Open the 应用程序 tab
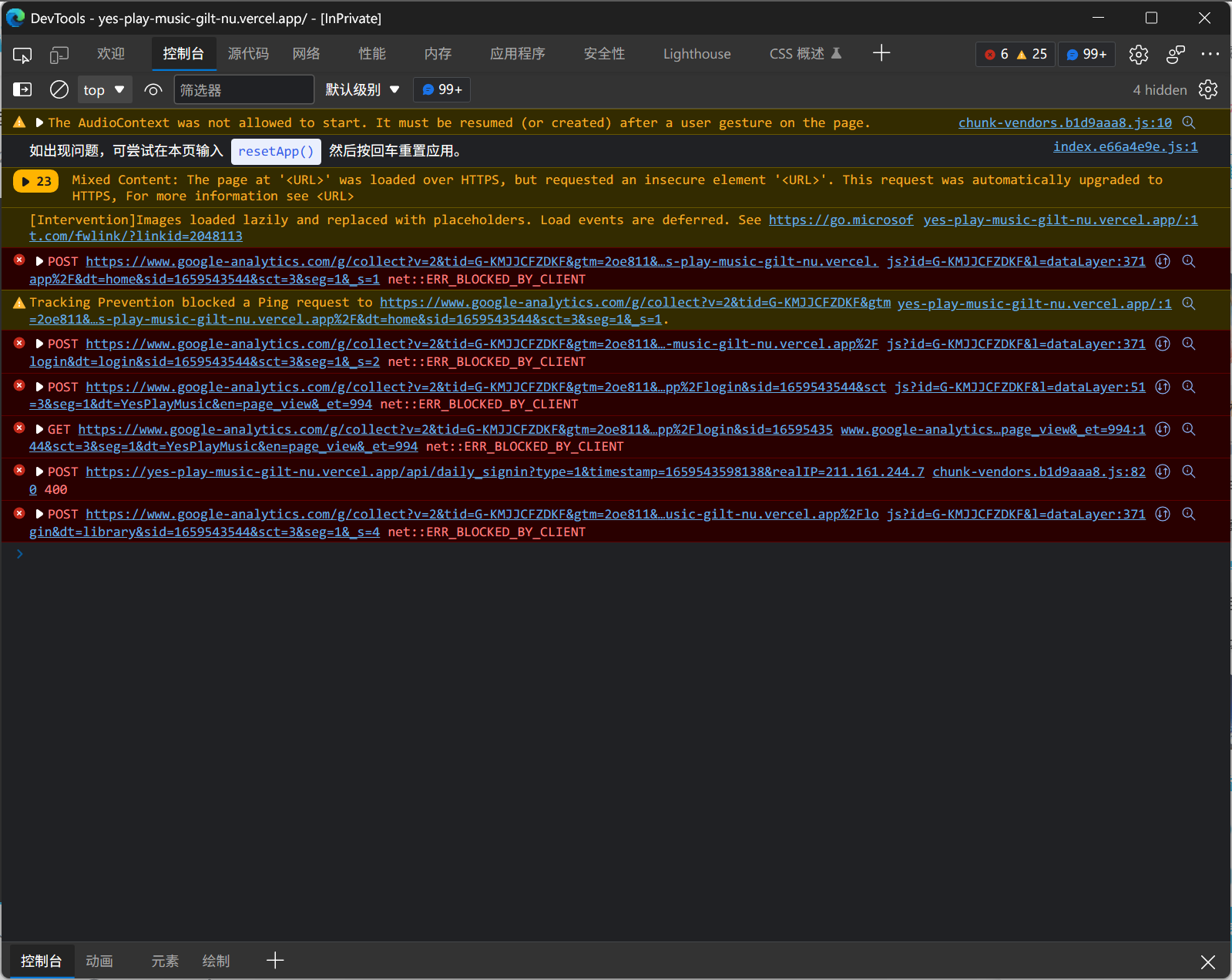The height and width of the screenshot is (980, 1232). point(518,54)
